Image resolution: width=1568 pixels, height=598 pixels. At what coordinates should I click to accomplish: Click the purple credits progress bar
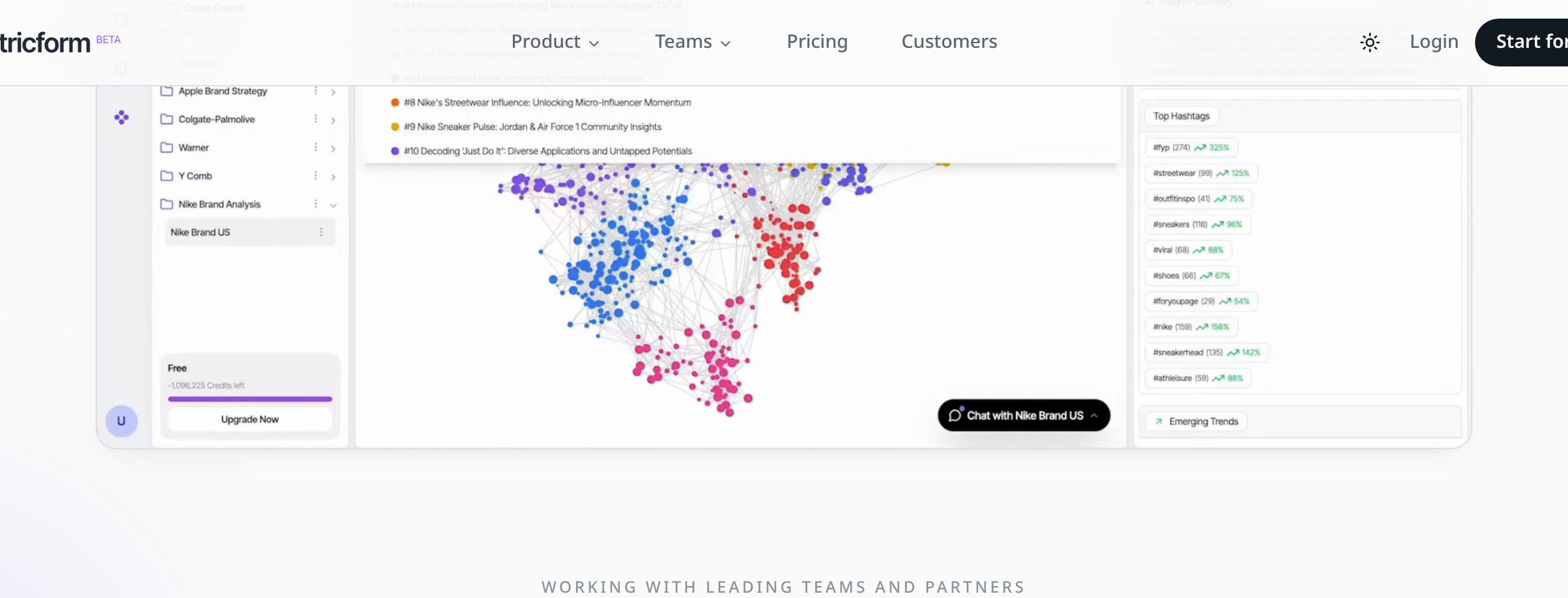250,399
